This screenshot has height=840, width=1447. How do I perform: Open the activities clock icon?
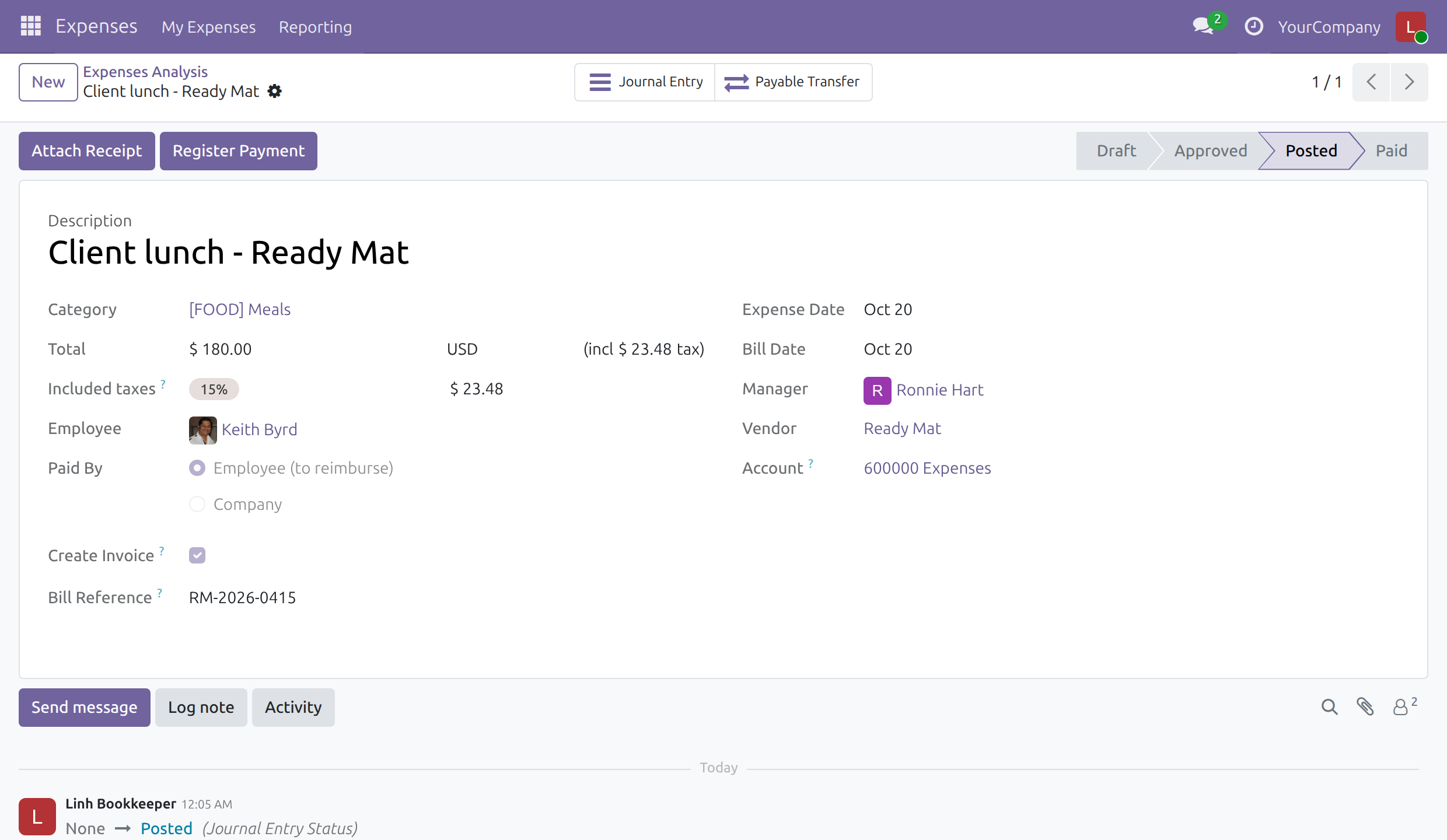(x=1253, y=26)
